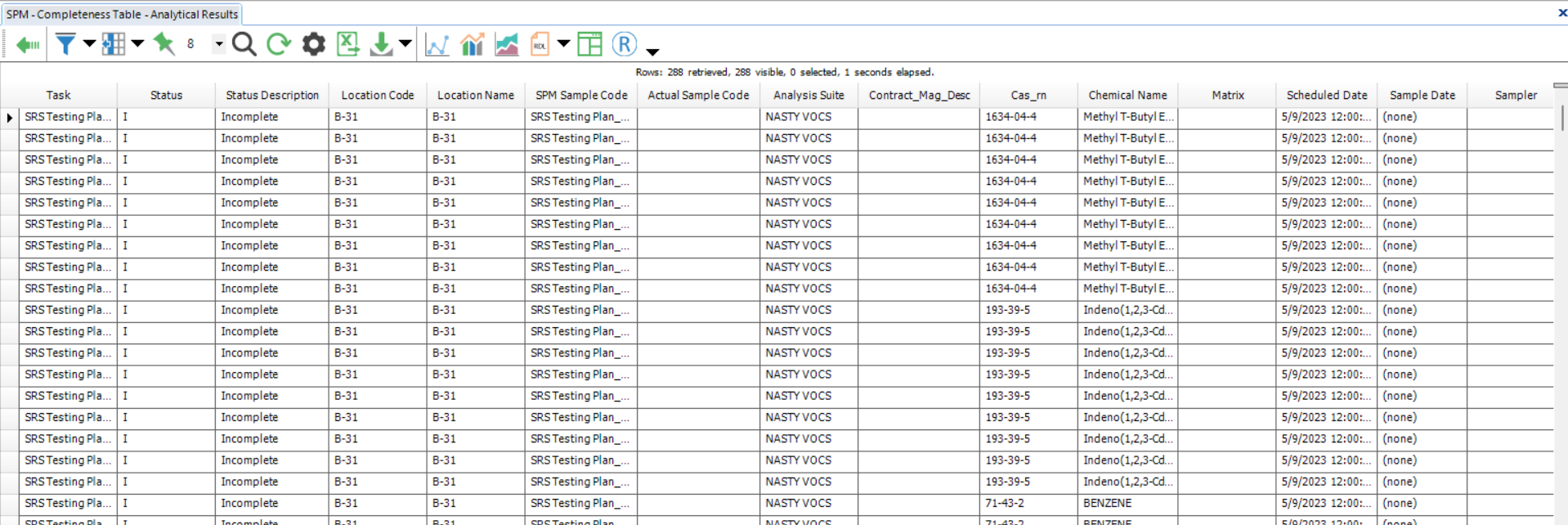Click the green back arrow icon

point(28,44)
